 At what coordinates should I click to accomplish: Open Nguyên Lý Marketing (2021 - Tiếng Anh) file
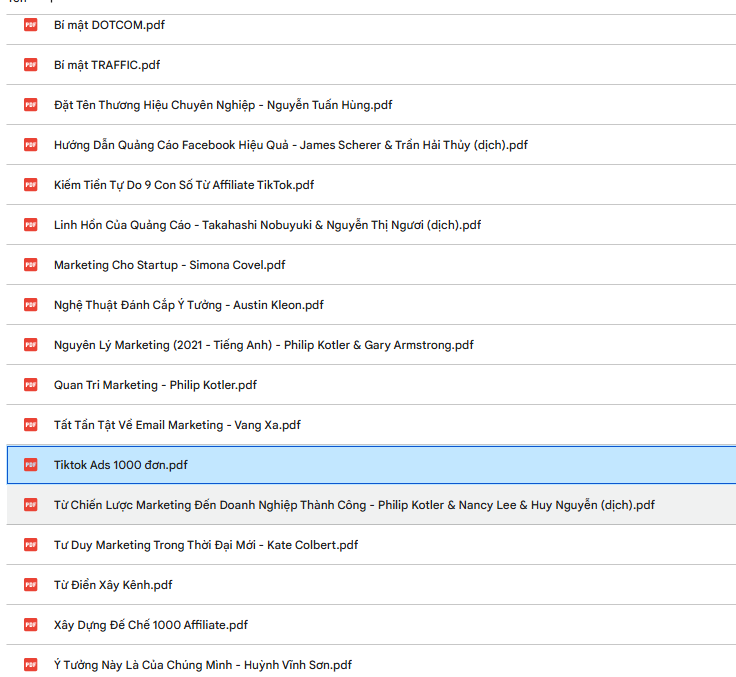(x=263, y=345)
